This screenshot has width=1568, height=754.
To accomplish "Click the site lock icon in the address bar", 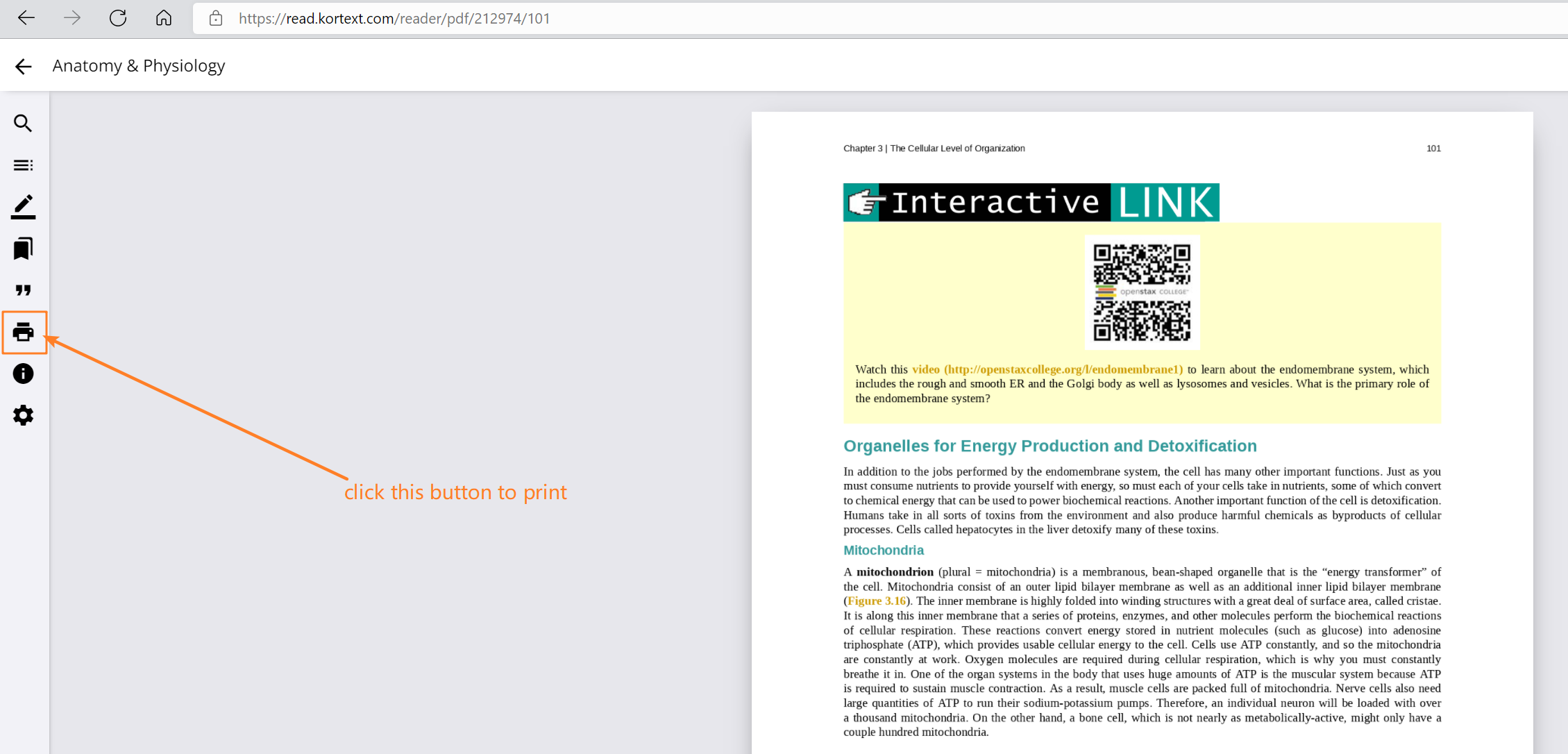I will point(216,18).
